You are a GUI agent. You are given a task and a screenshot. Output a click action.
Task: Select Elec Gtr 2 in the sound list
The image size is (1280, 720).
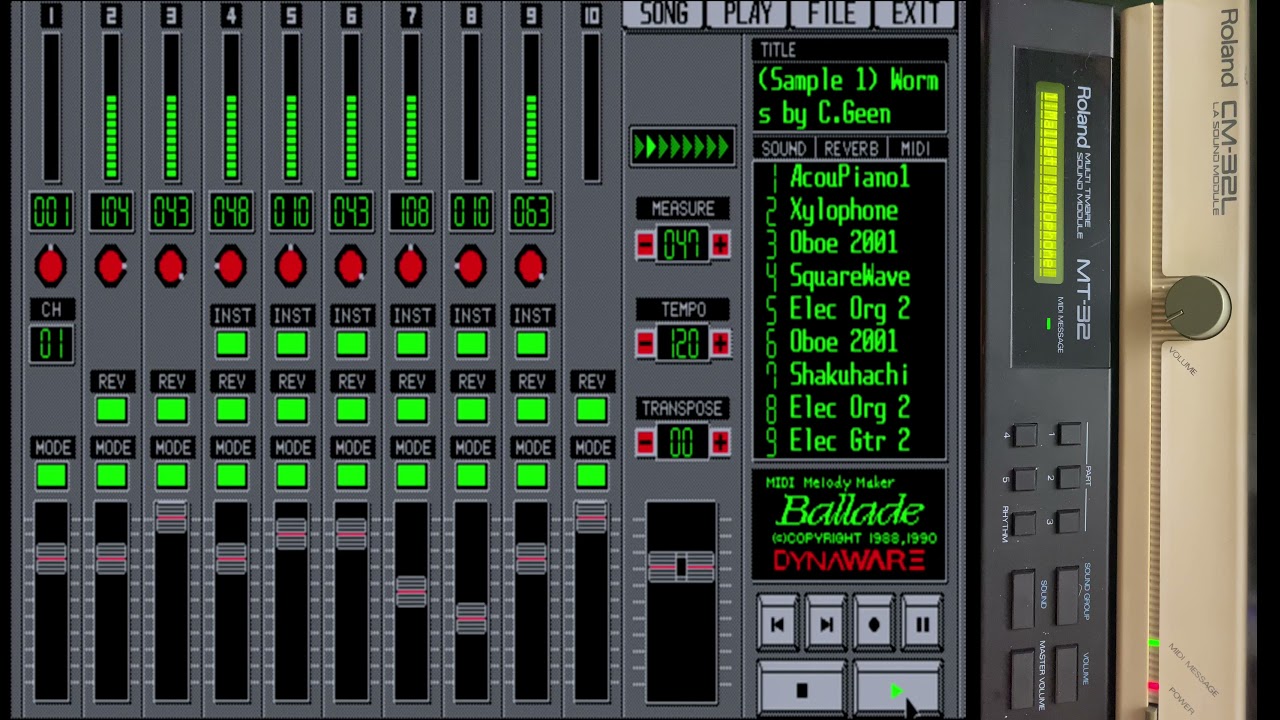(850, 441)
